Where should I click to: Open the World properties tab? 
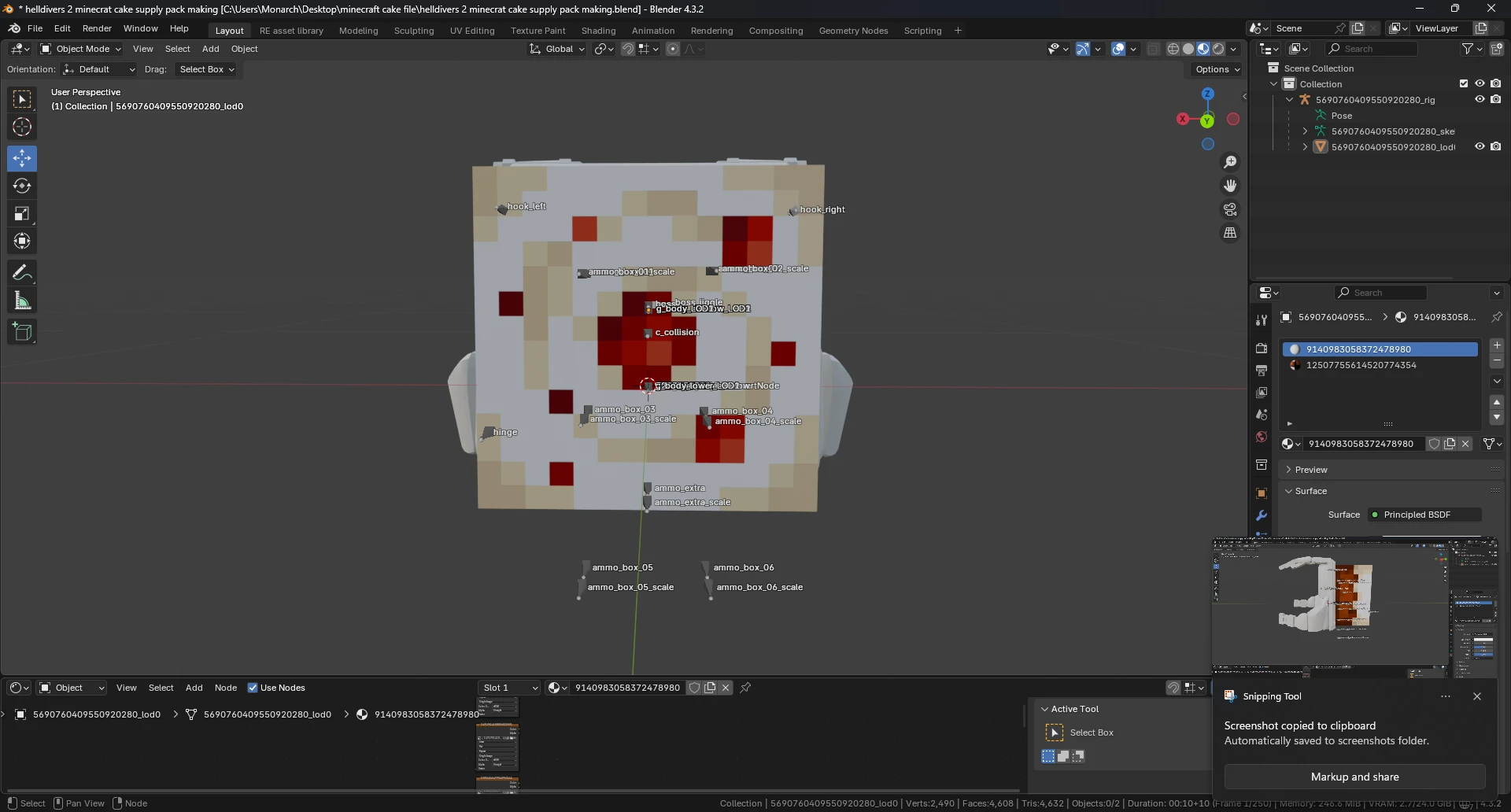tap(1262, 437)
